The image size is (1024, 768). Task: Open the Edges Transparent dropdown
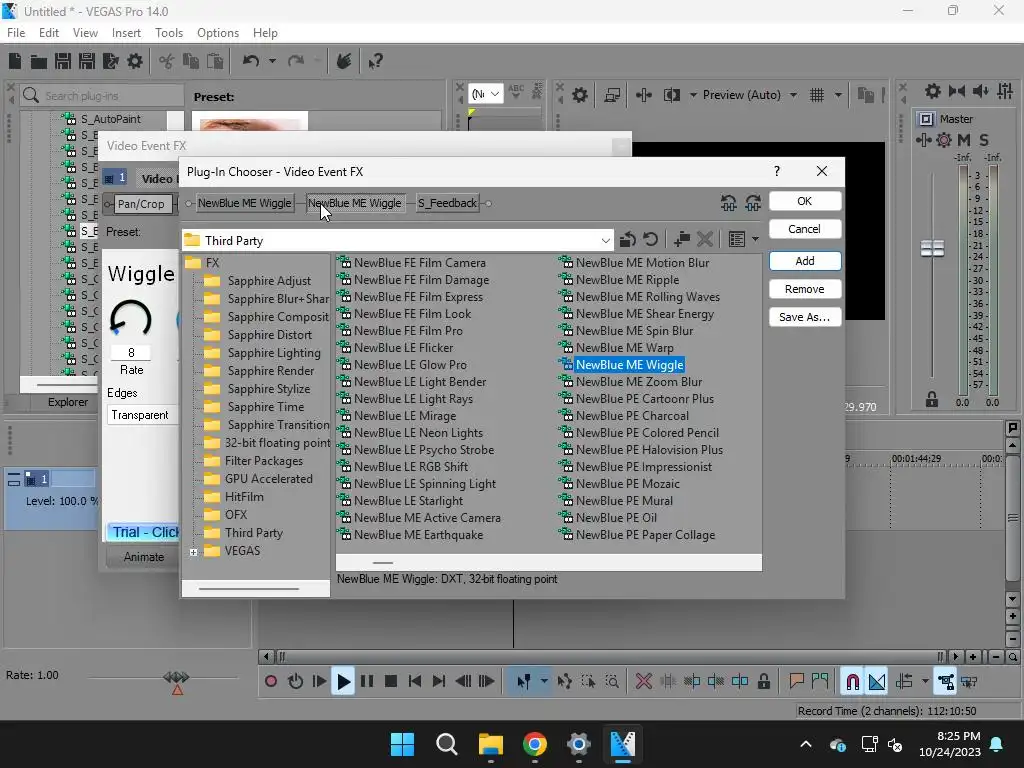coord(142,415)
